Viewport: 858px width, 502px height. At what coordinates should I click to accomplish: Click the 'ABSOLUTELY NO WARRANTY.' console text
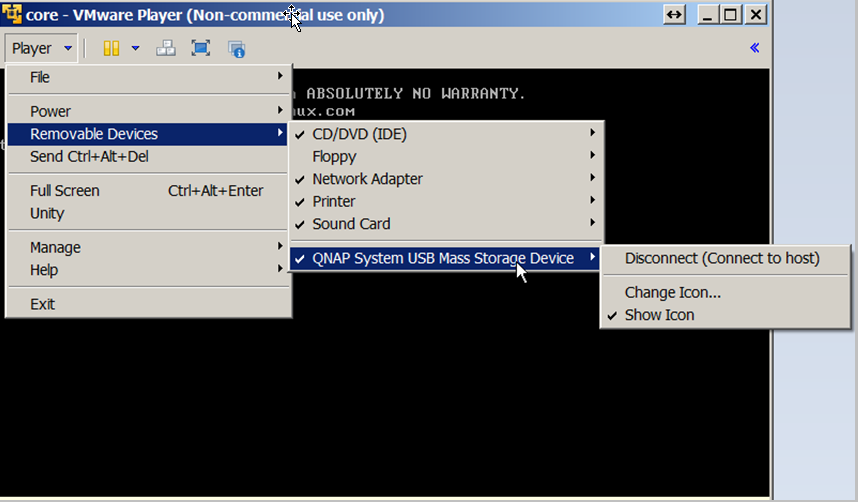coord(415,94)
